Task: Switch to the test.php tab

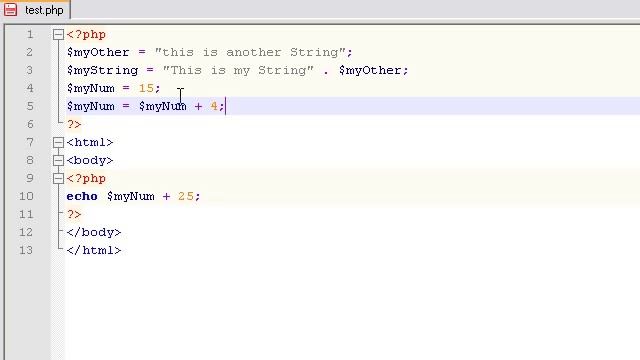Action: point(35,10)
